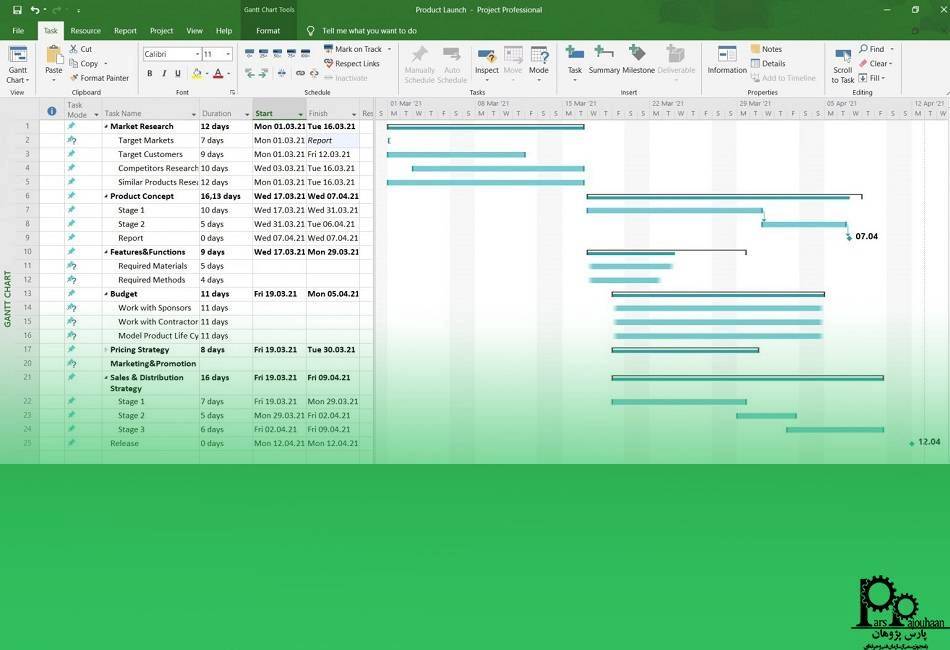Click the 07.04 milestone on the Gantt chart
Viewport: 950px width, 650px height.
click(x=849, y=237)
